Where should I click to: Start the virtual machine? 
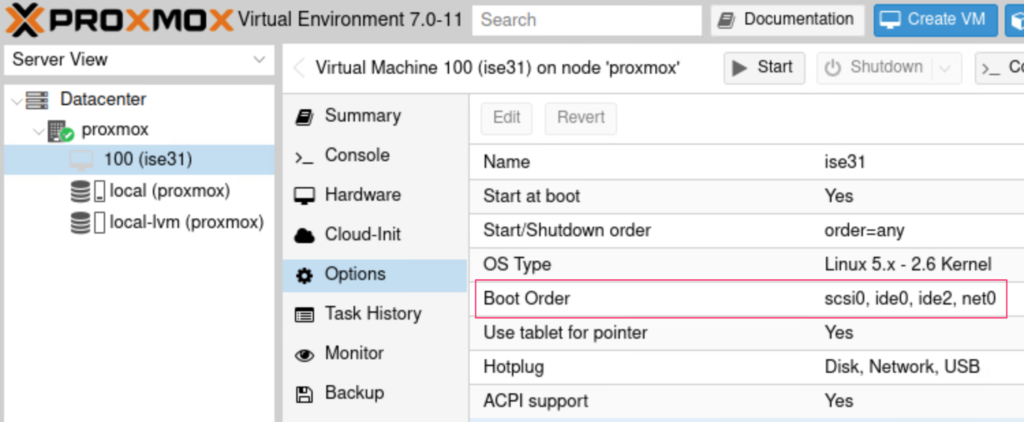pos(763,68)
